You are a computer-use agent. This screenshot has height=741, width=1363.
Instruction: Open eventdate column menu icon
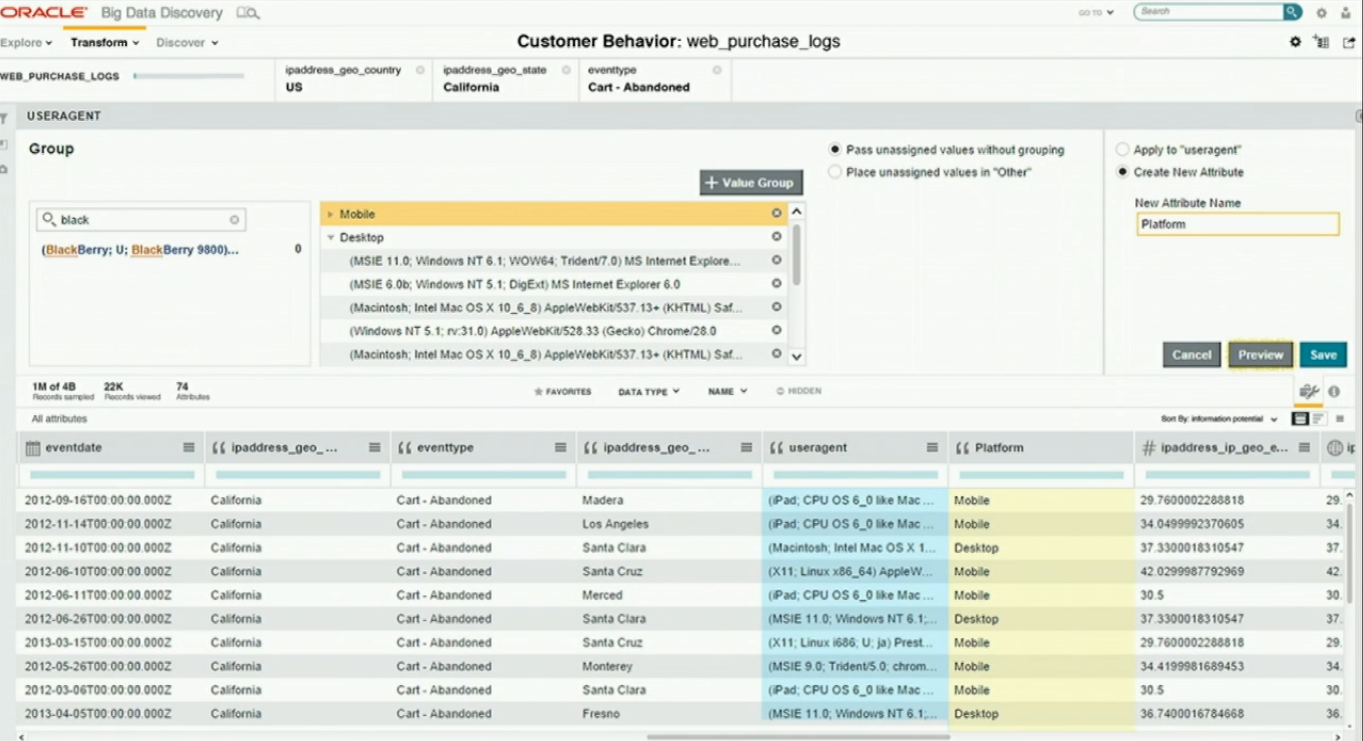tap(189, 448)
